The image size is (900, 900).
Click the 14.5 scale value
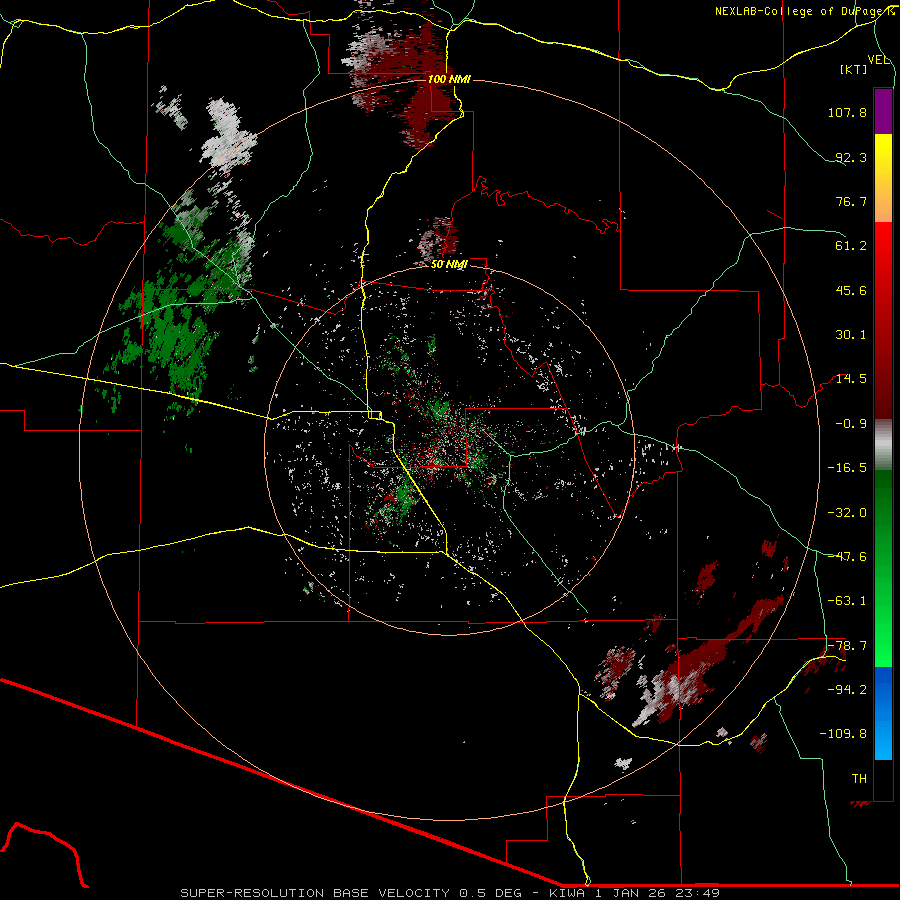pyautogui.click(x=851, y=379)
